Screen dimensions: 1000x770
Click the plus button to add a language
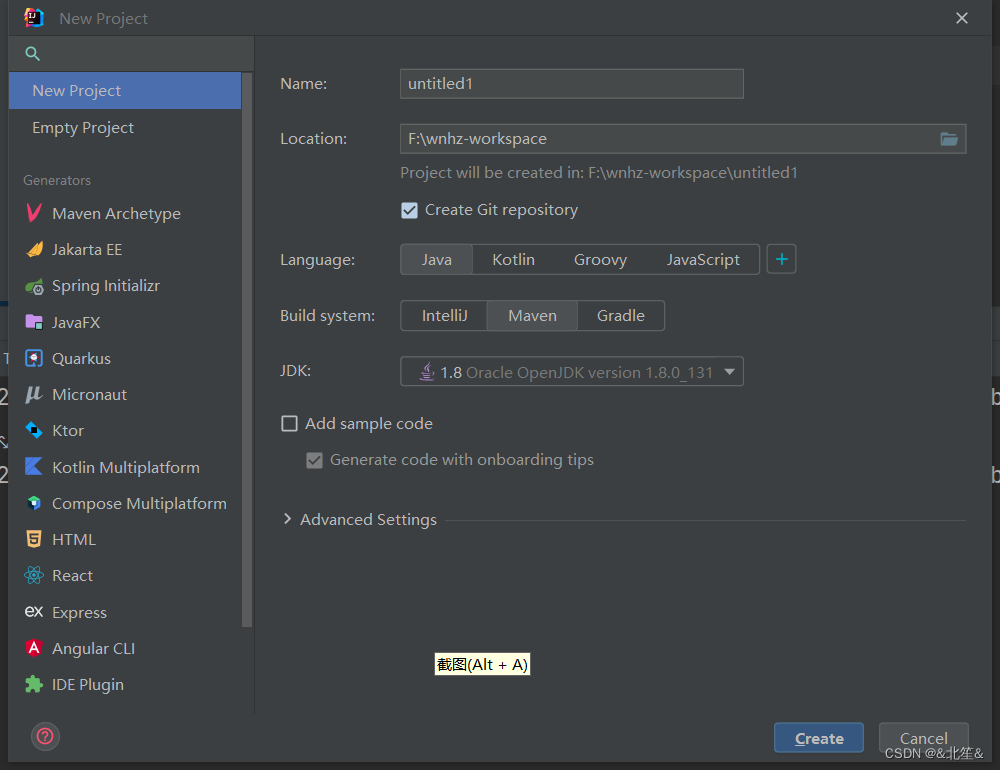point(781,259)
